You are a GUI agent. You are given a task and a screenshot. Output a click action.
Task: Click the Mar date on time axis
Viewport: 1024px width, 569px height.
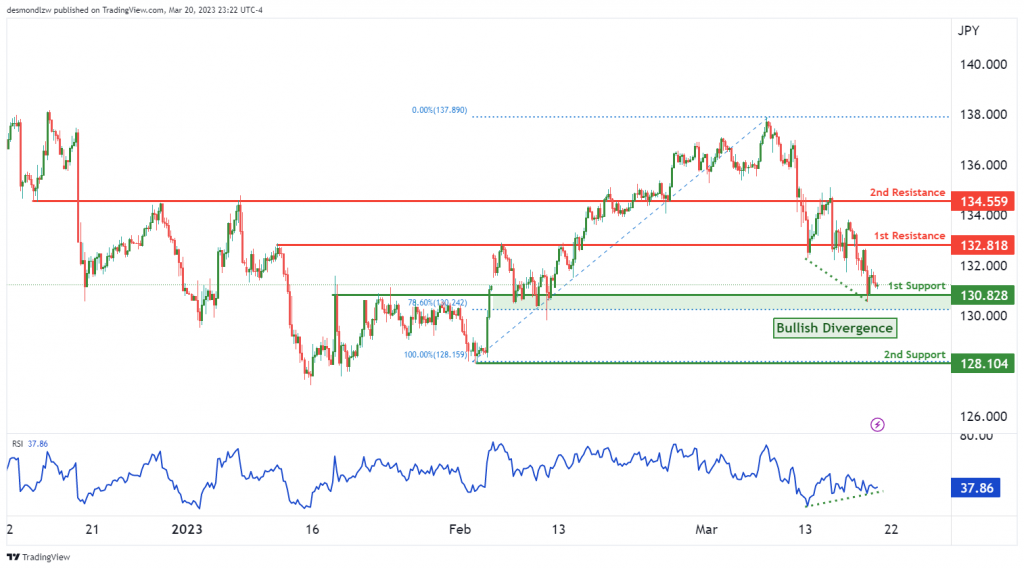[706, 530]
